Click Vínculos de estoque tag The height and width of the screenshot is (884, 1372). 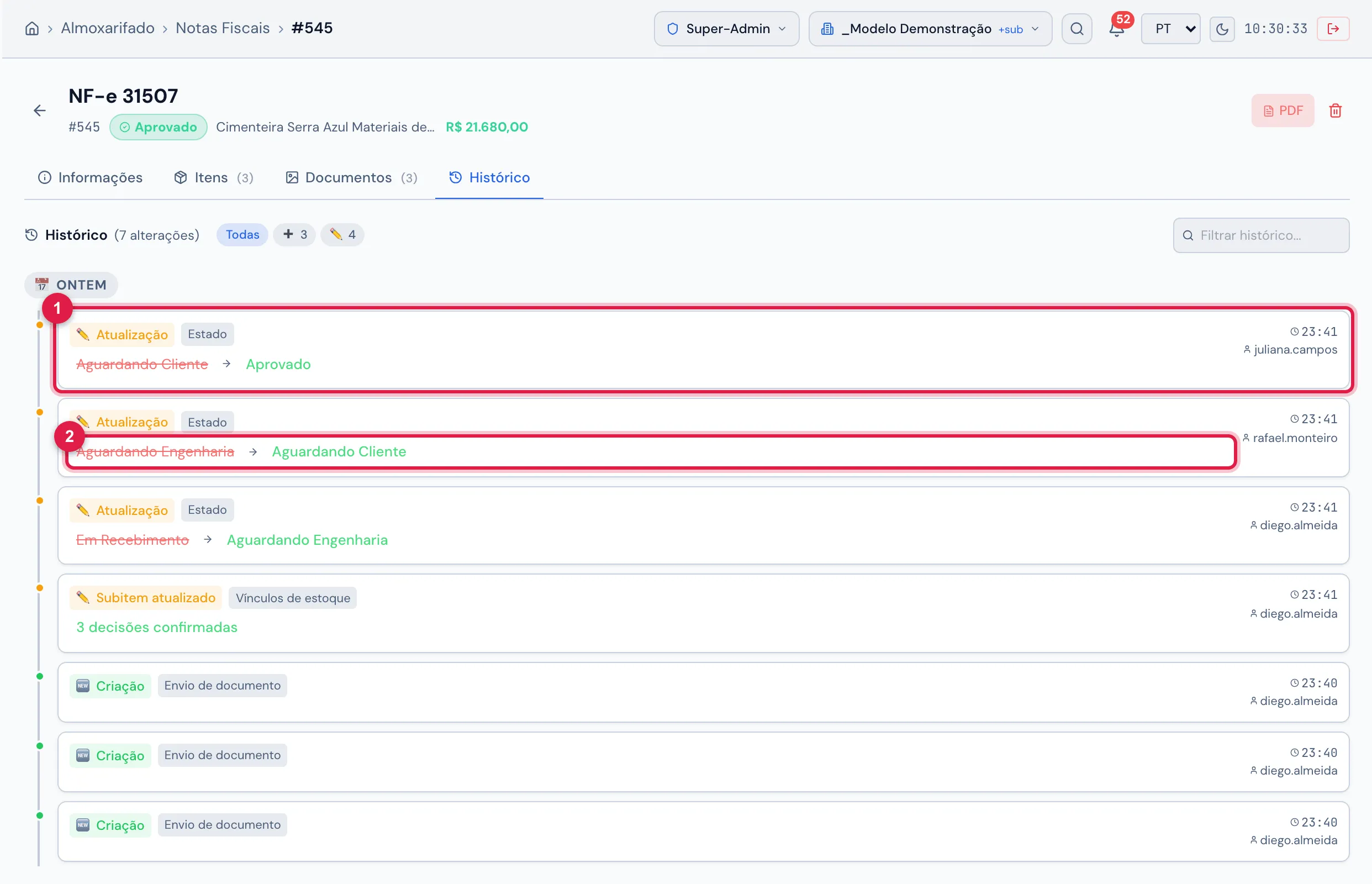pyautogui.click(x=293, y=598)
